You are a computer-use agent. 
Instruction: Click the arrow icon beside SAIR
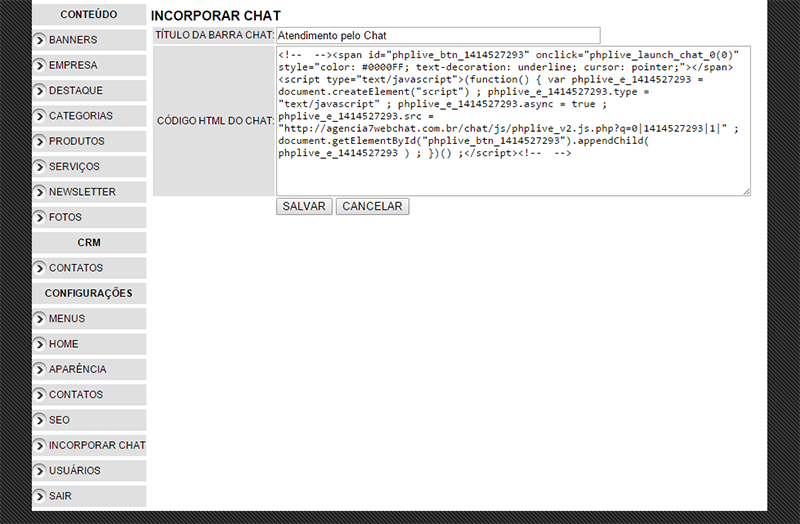pos(39,496)
